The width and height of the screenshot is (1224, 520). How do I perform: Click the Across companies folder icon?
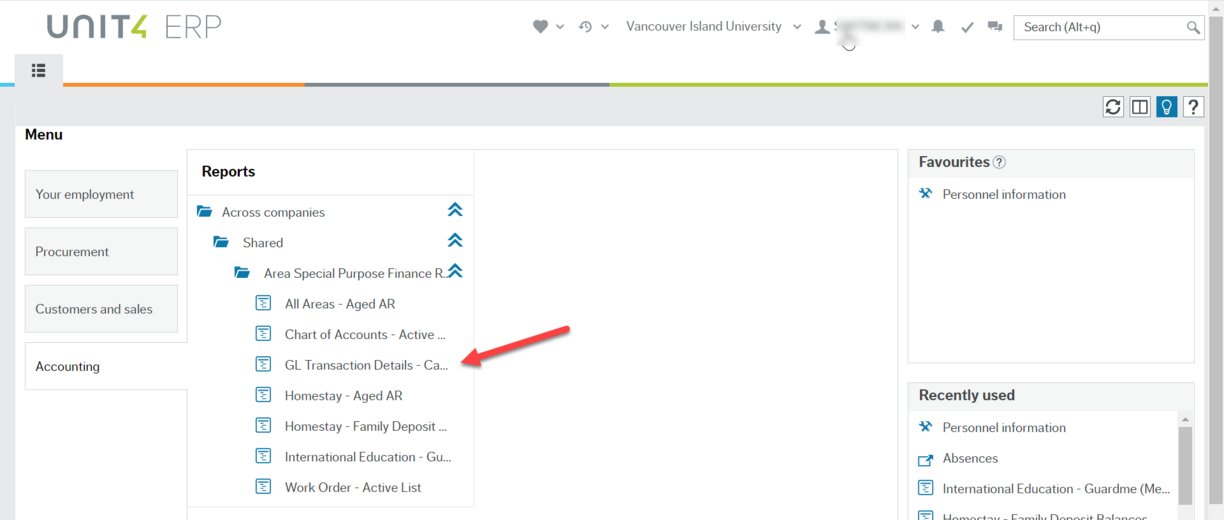205,212
